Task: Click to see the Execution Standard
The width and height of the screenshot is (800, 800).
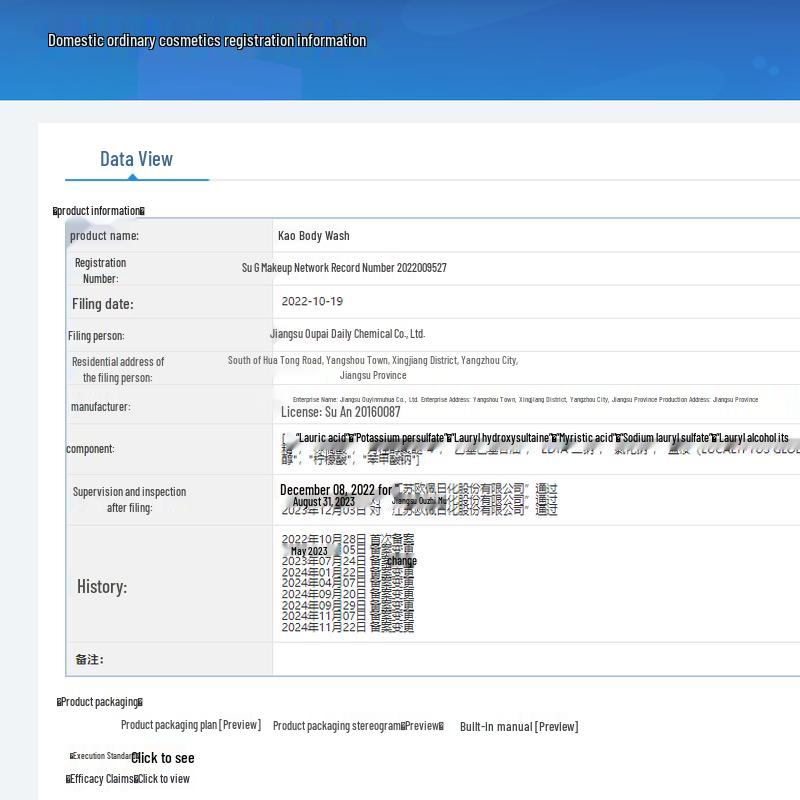Action: pyautogui.click(x=162, y=758)
